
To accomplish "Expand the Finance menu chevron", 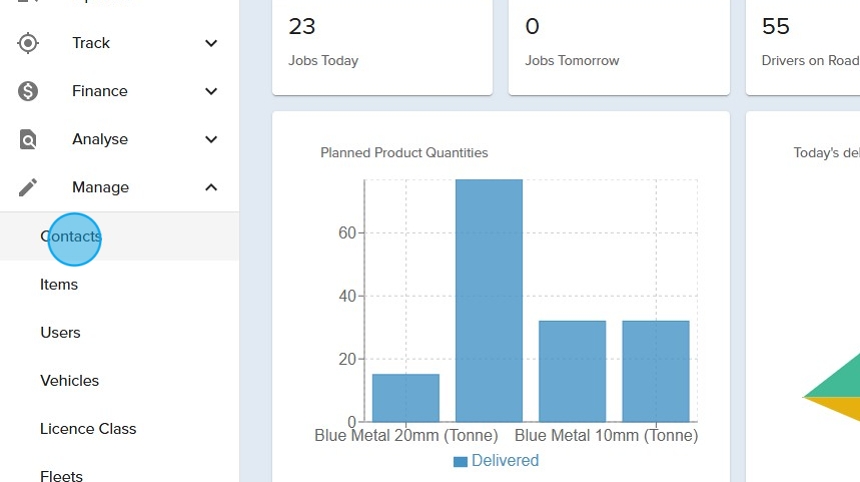I will (x=211, y=91).
